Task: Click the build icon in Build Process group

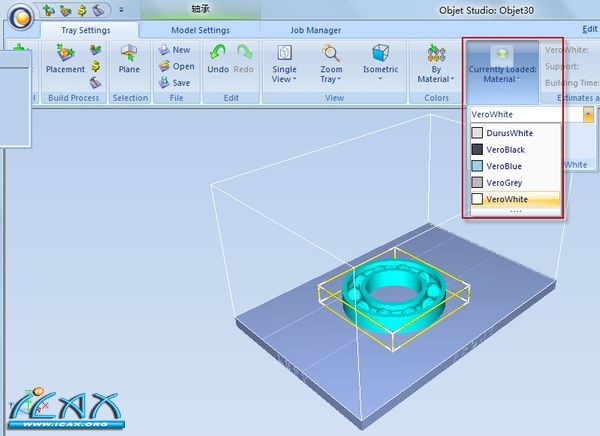Action: pos(96,82)
